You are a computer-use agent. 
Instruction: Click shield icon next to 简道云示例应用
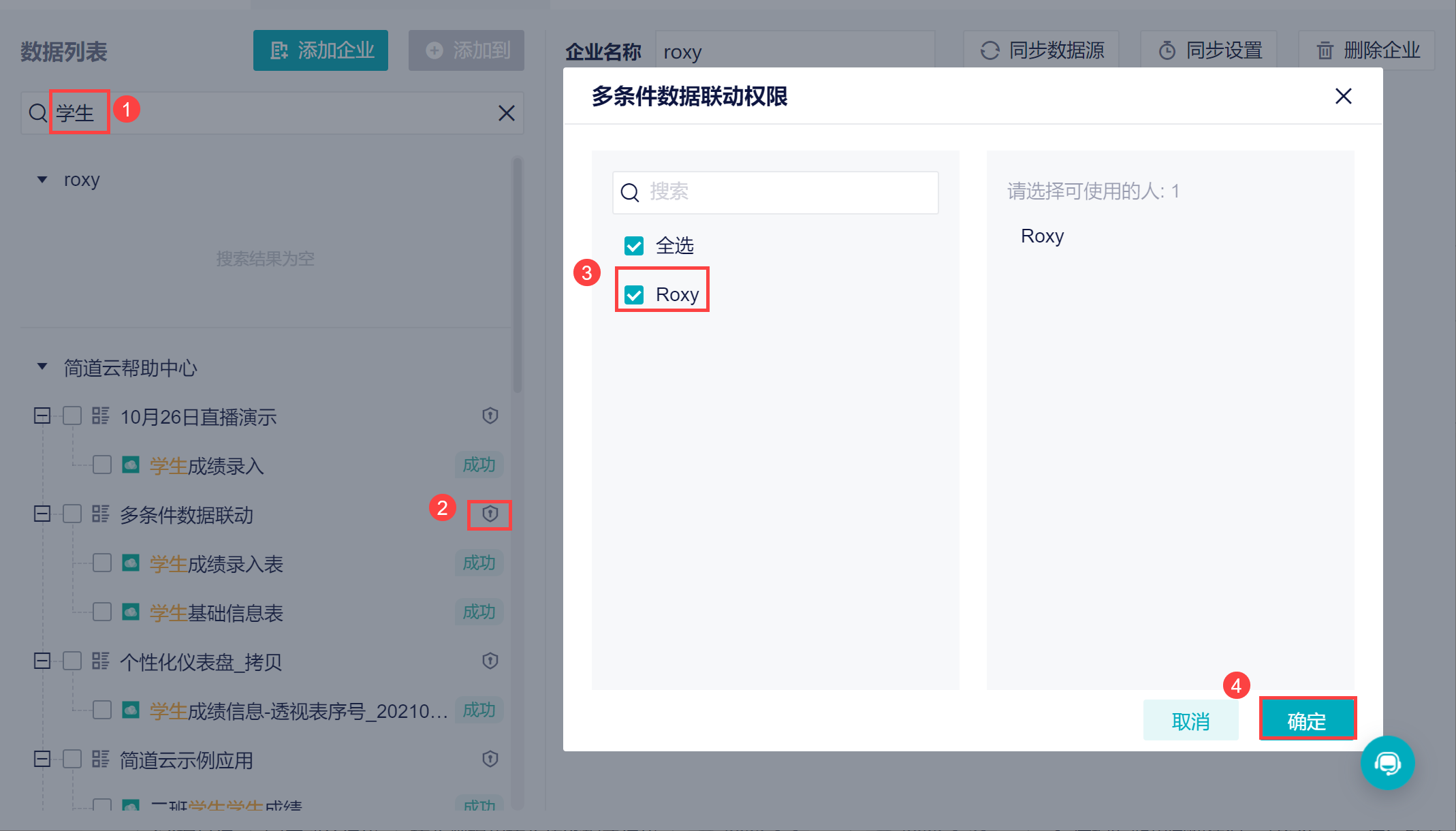point(490,759)
